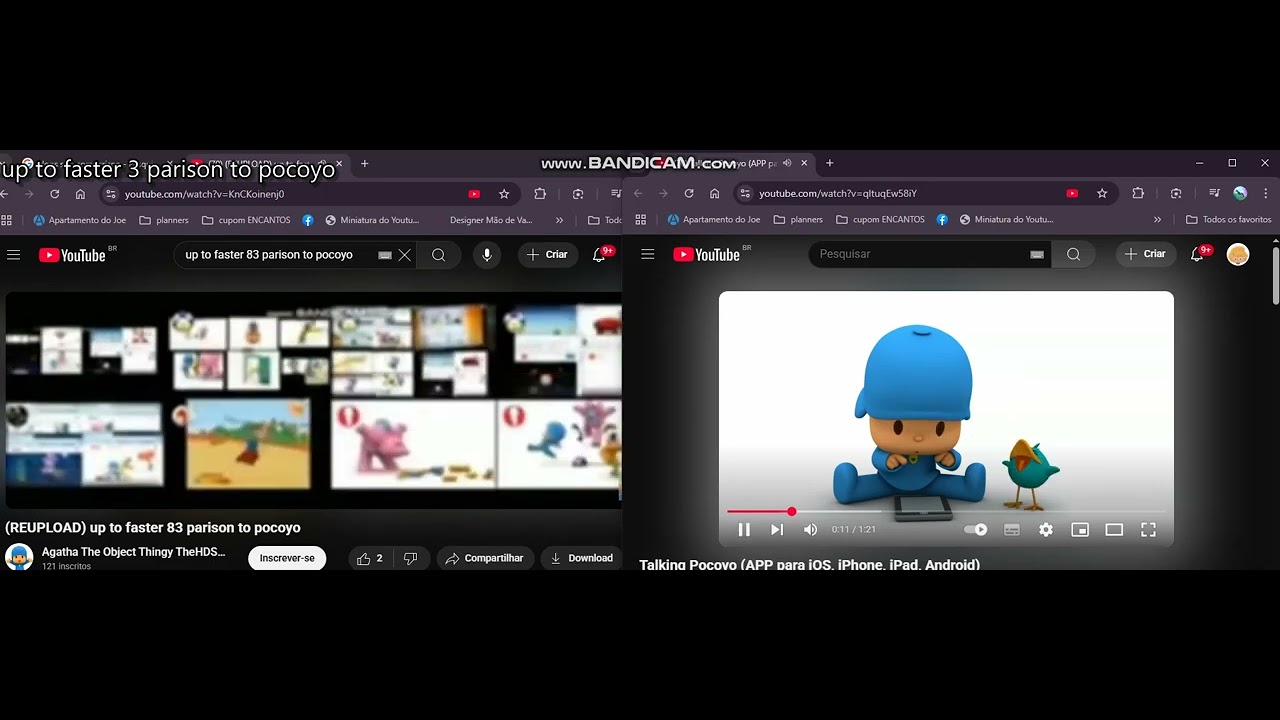The width and height of the screenshot is (1280, 720).
Task: Clear the left window search text
Action: [405, 255]
